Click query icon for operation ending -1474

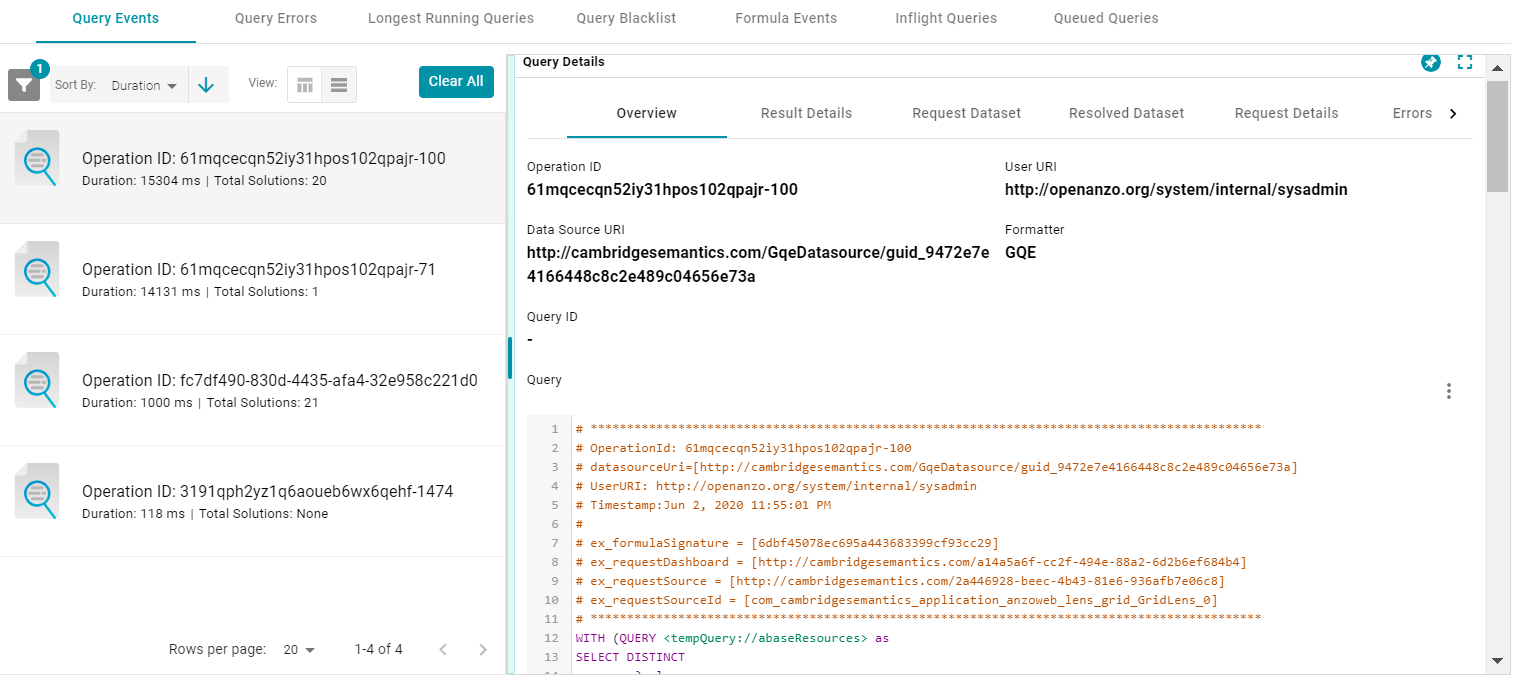click(x=38, y=492)
